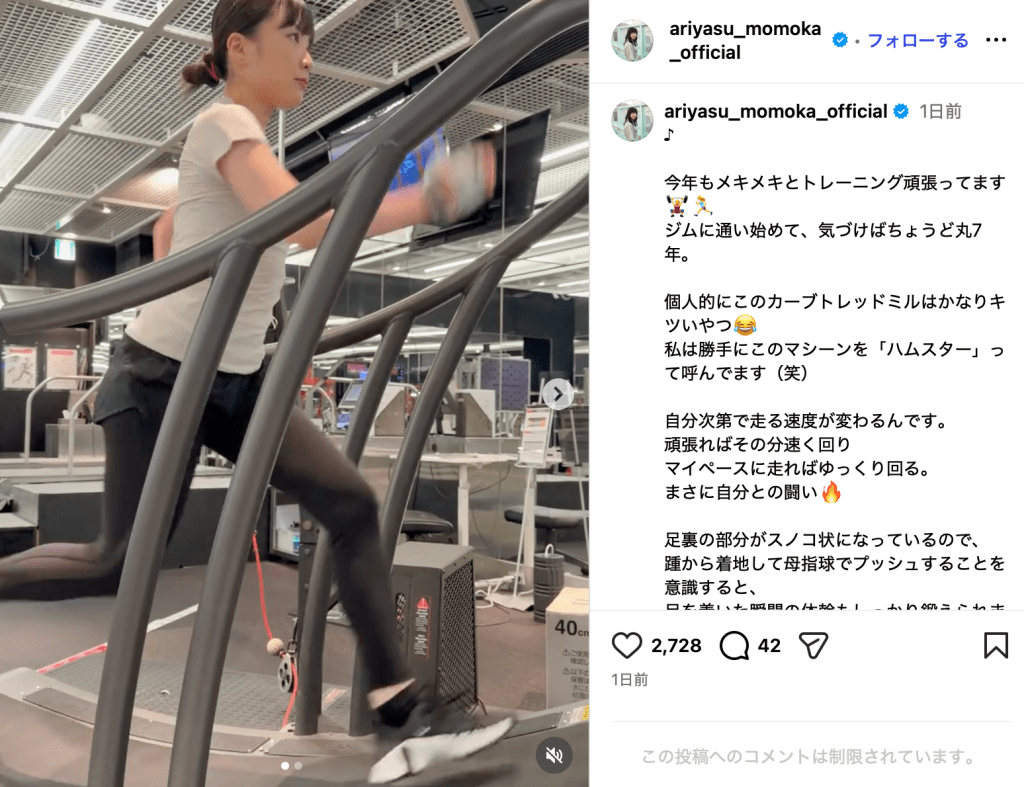Open the header ariyasu_momoka_official username
This screenshot has width=1024, height=787.
(744, 40)
